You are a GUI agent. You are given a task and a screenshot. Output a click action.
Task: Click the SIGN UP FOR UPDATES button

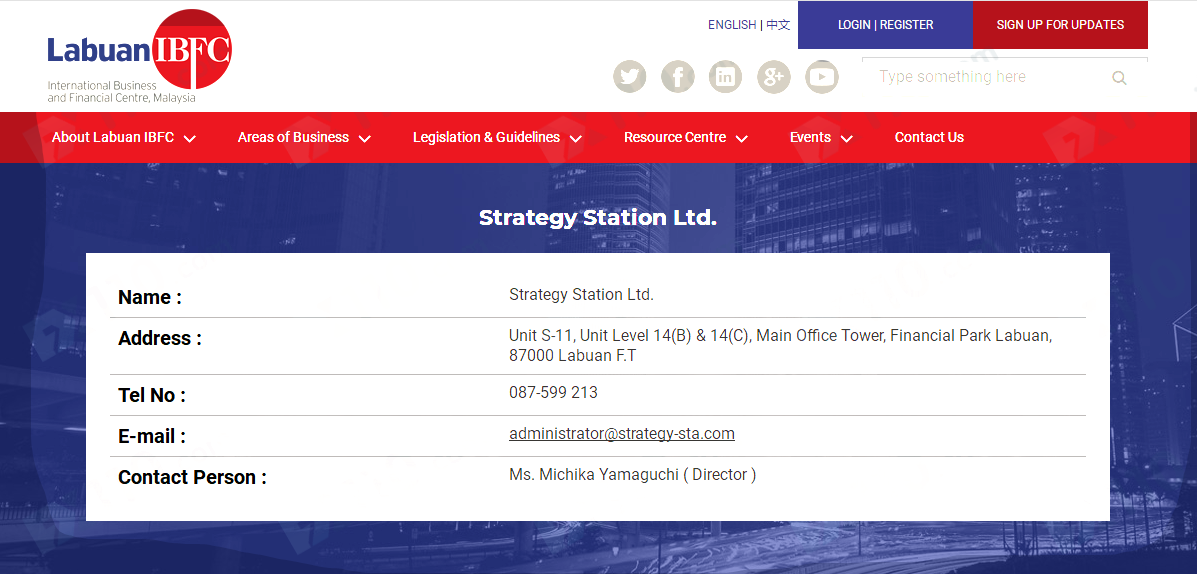[x=1060, y=25]
